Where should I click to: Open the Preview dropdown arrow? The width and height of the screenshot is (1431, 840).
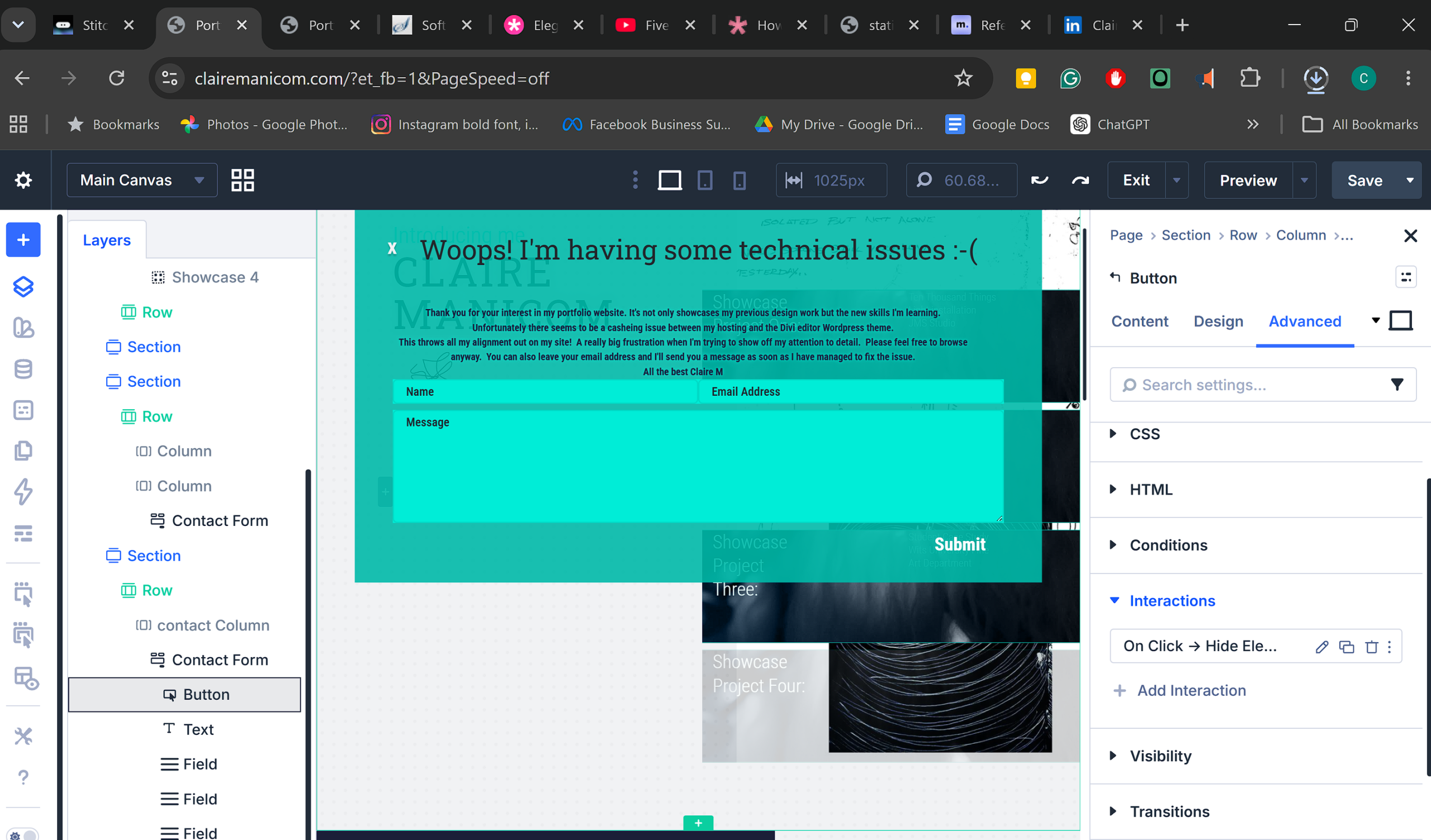pos(1304,181)
